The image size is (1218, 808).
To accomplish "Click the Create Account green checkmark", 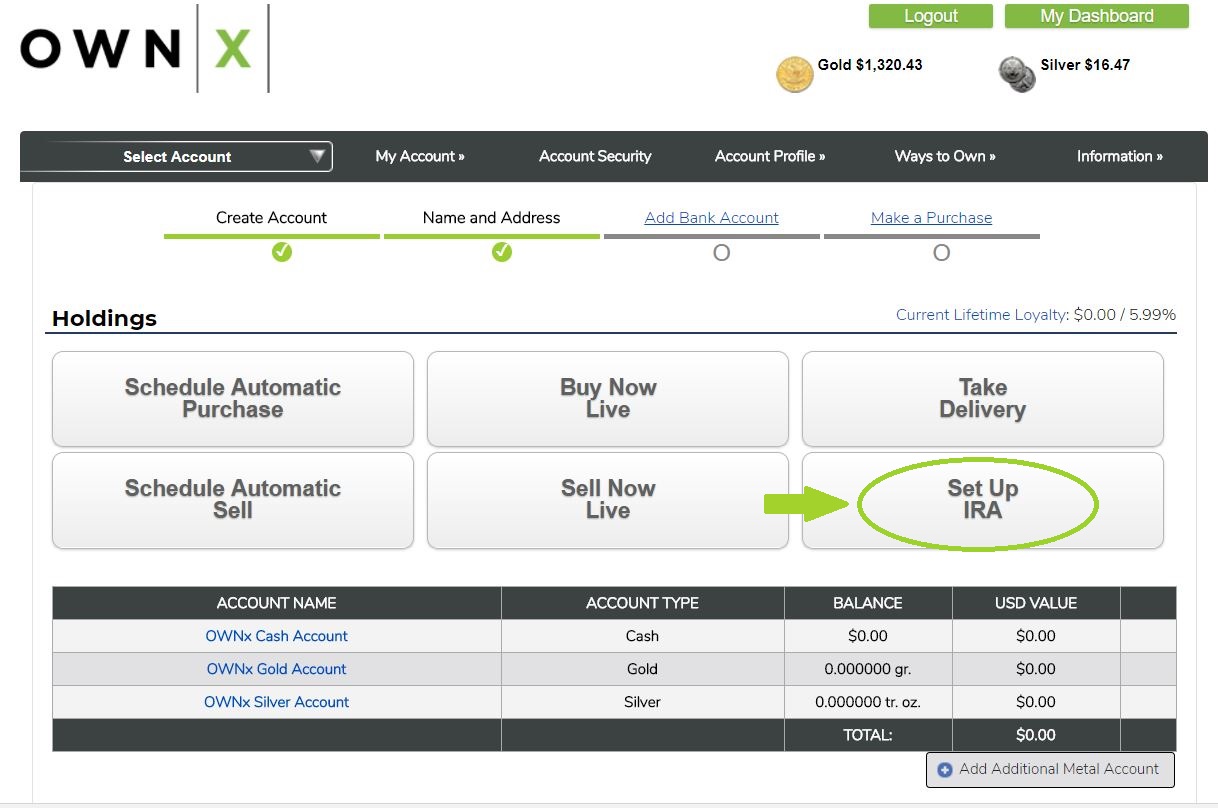I will [x=282, y=253].
